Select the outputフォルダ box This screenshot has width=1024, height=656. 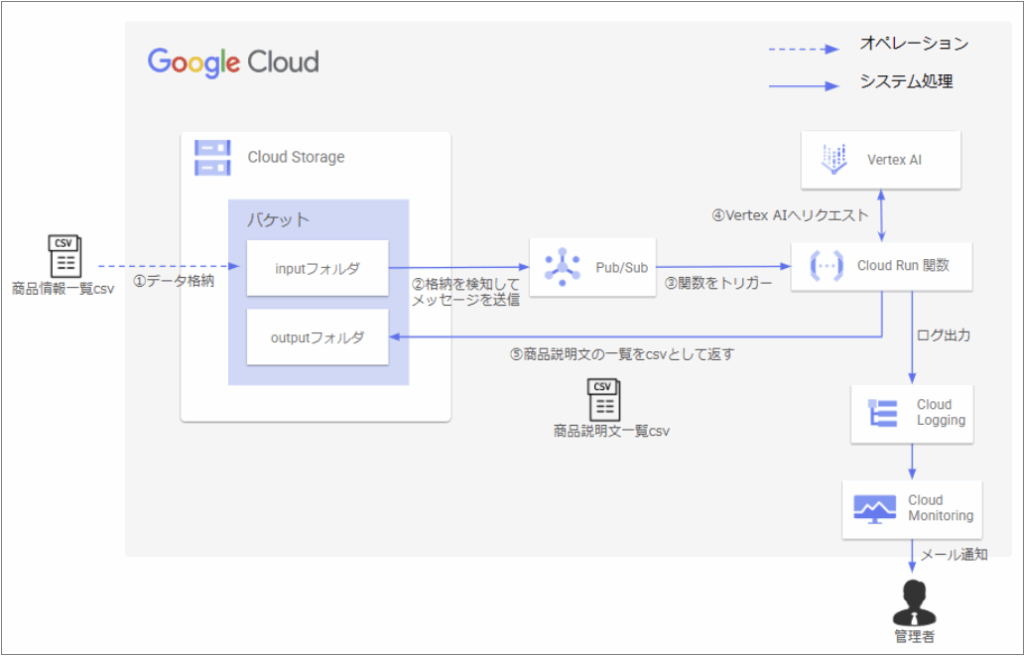(317, 337)
